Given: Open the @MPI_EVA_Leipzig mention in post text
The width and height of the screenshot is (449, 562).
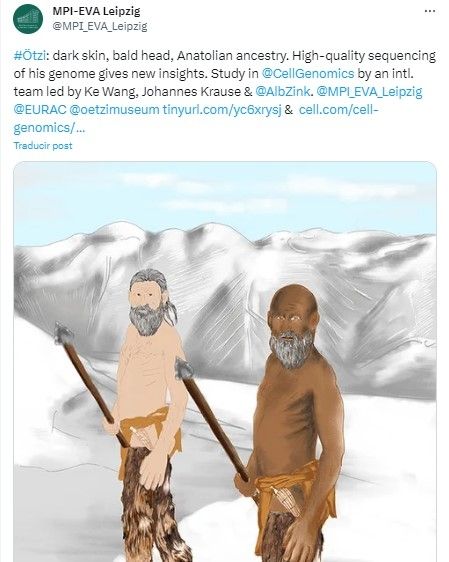Looking at the screenshot, I should pyautogui.click(x=369, y=92).
